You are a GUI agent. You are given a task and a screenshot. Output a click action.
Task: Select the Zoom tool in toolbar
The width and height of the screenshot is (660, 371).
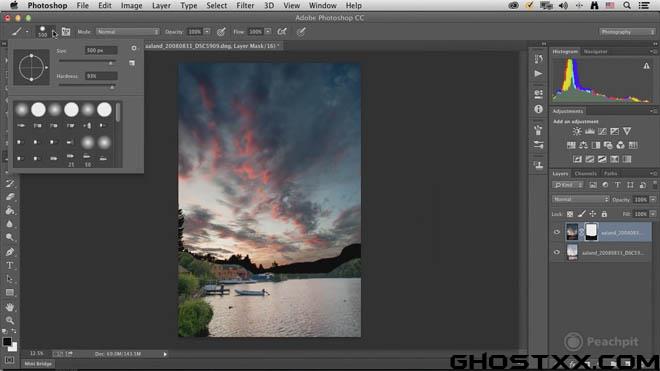click(x=10, y=320)
